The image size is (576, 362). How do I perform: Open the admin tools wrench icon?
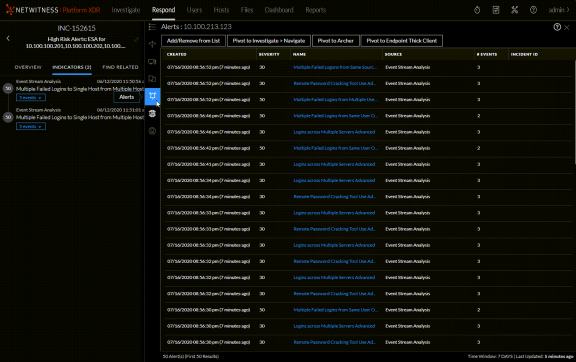point(514,10)
